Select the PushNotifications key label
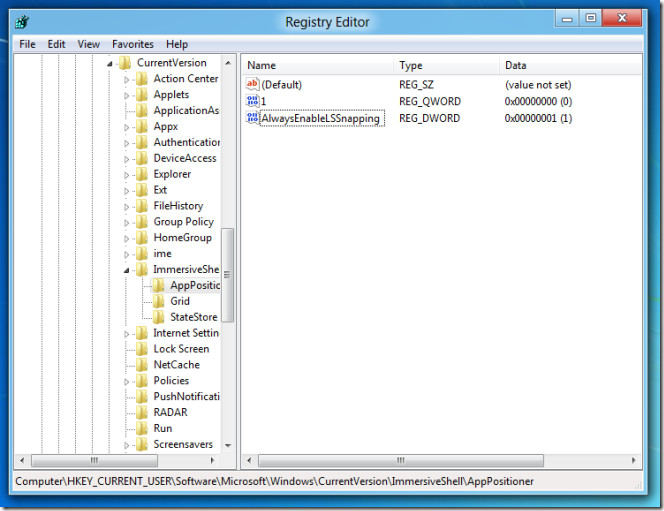The image size is (664, 511). click(x=186, y=396)
